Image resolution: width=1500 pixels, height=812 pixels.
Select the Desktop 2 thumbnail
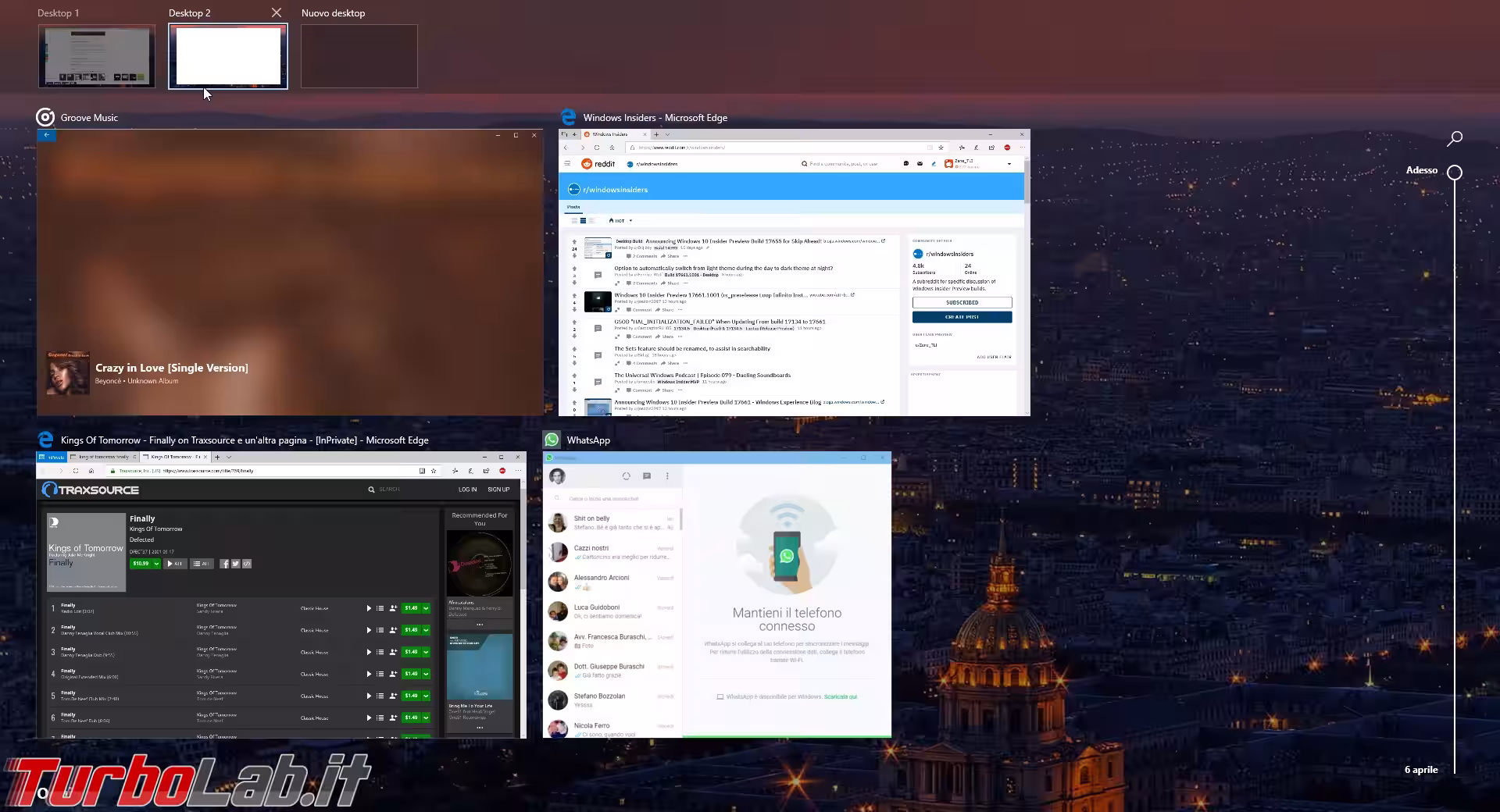[x=228, y=56]
